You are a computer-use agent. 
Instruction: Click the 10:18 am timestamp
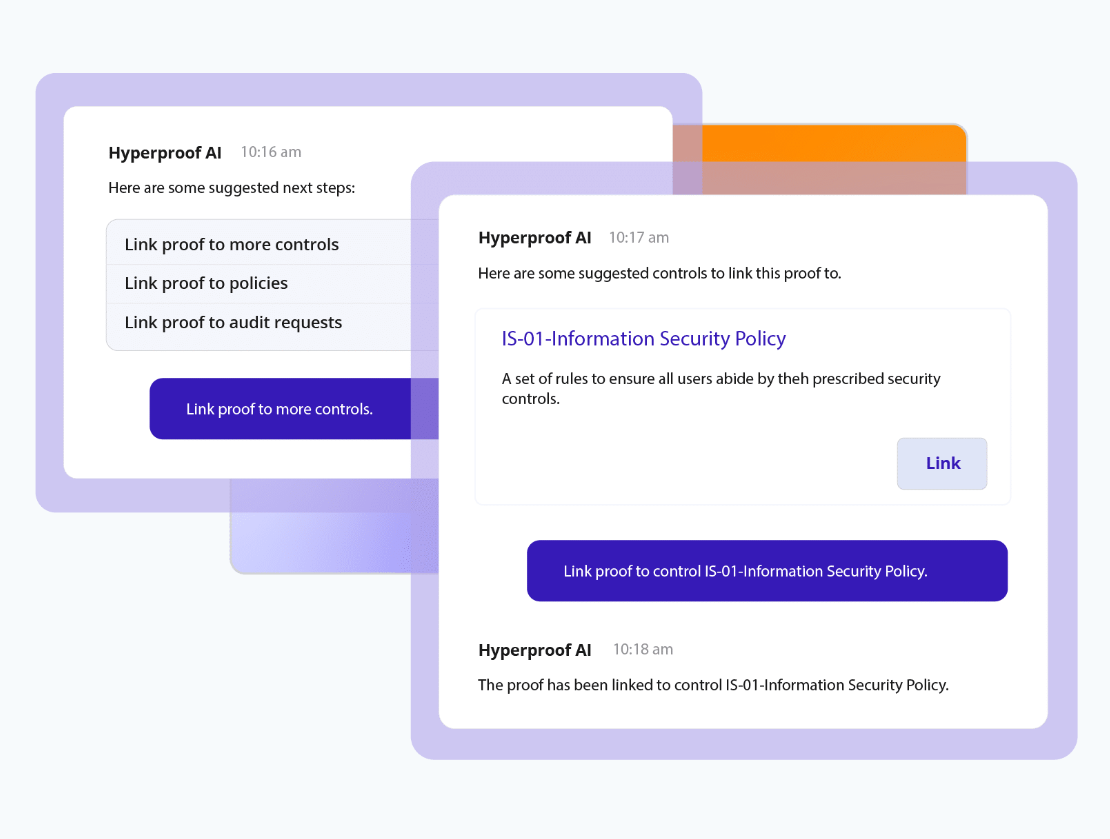tap(643, 650)
